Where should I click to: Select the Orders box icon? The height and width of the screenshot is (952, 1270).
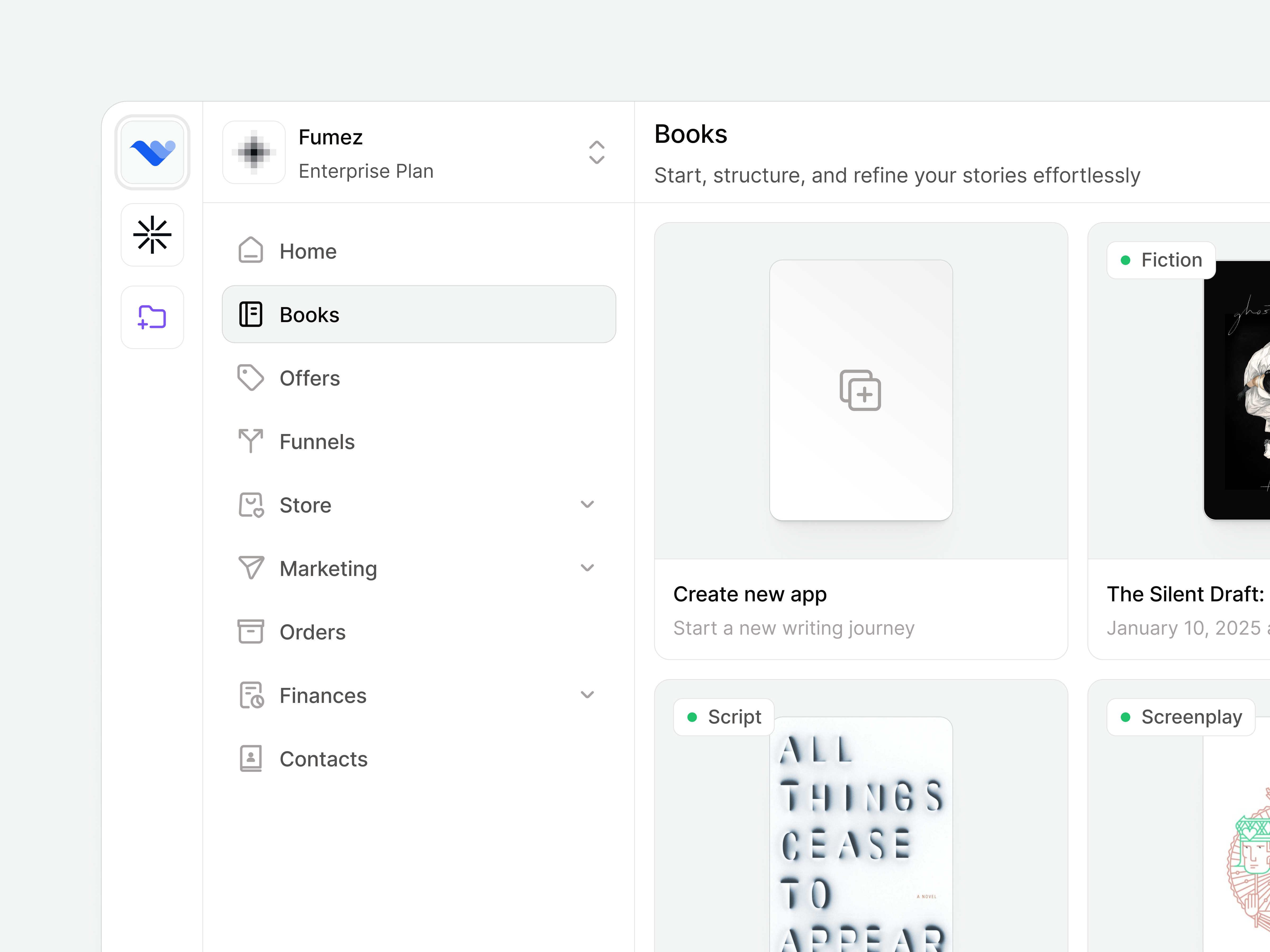(250, 631)
